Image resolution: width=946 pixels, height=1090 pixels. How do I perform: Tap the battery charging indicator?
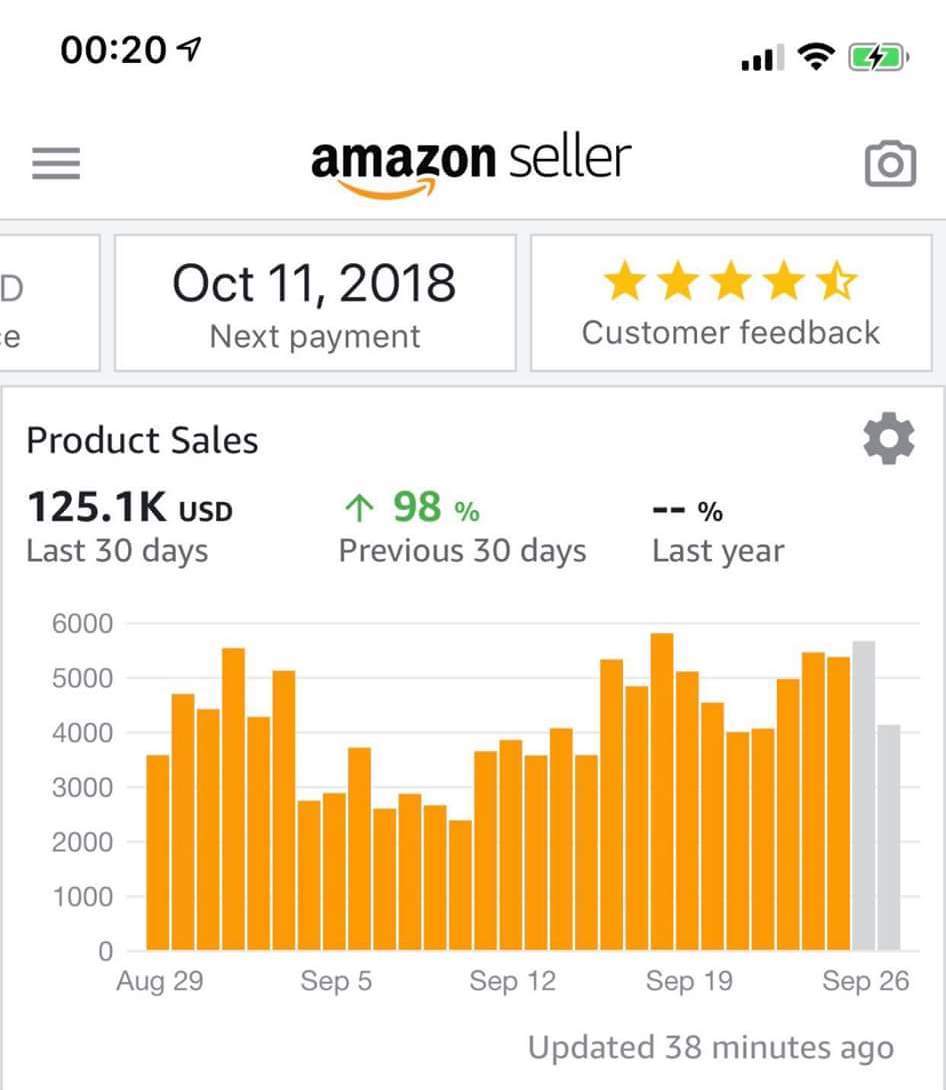click(878, 57)
